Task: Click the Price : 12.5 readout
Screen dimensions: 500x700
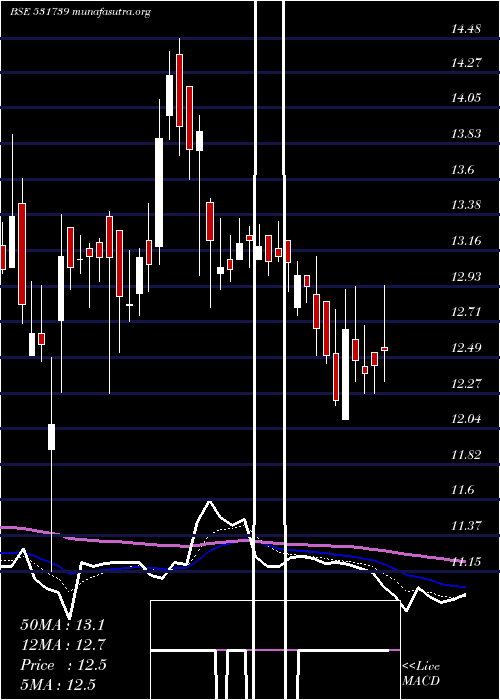Action: [x=63, y=665]
